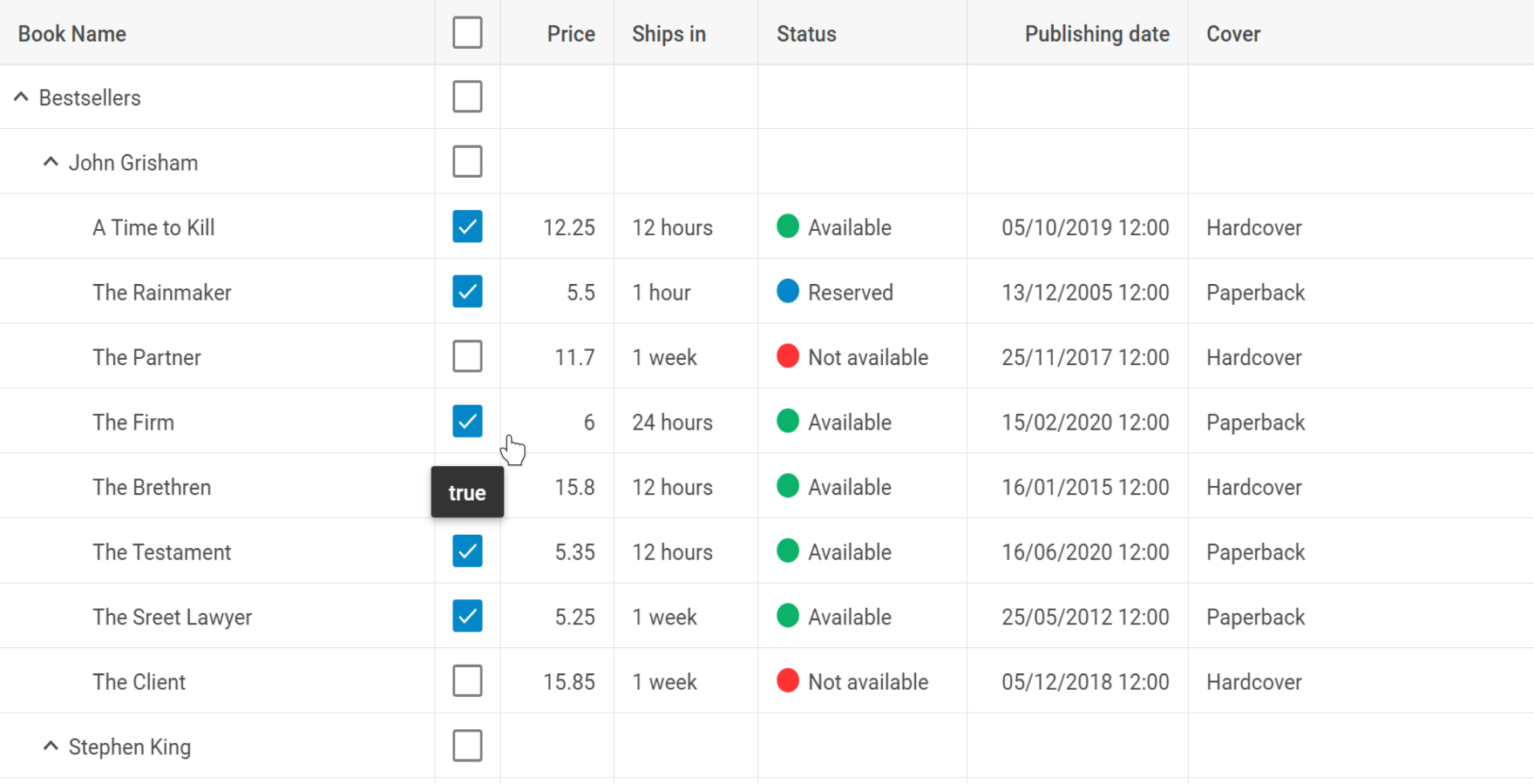
Task: Select the book The Brethren
Action: pos(152,487)
